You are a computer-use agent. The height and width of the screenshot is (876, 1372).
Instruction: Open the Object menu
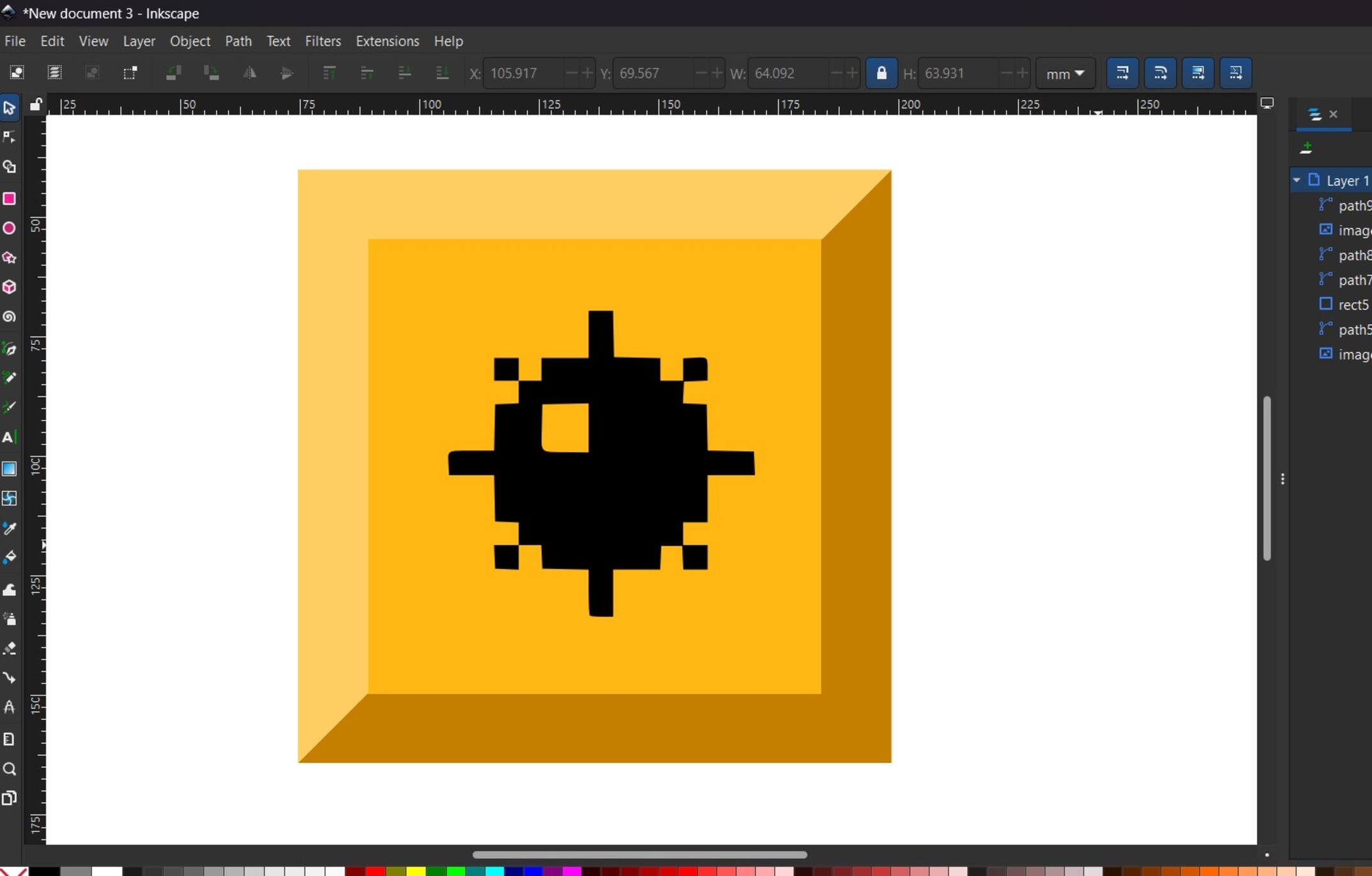click(x=190, y=41)
